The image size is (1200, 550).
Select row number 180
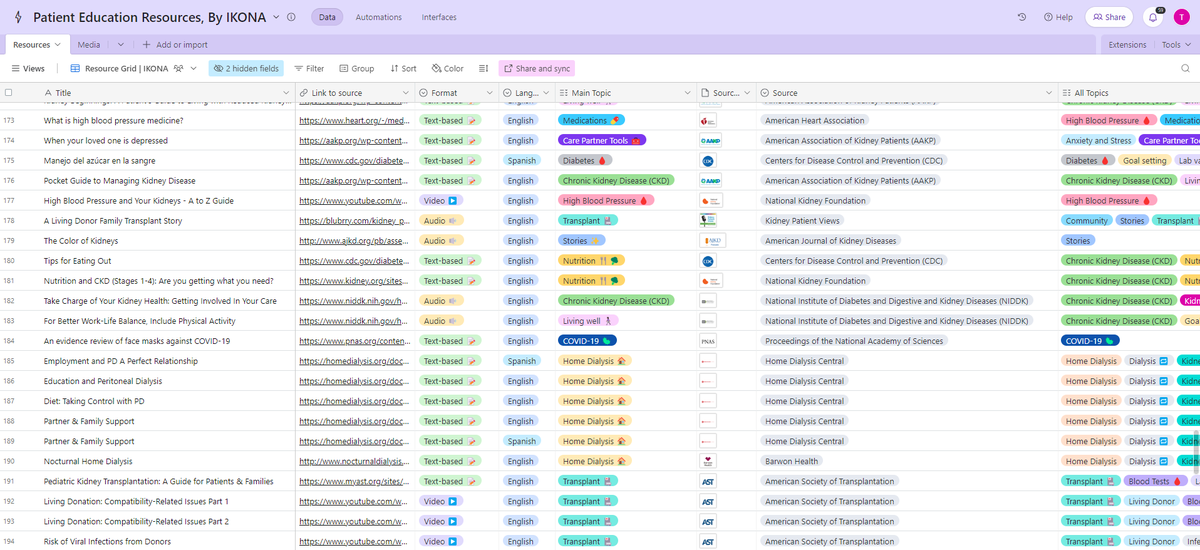pyautogui.click(x=9, y=261)
